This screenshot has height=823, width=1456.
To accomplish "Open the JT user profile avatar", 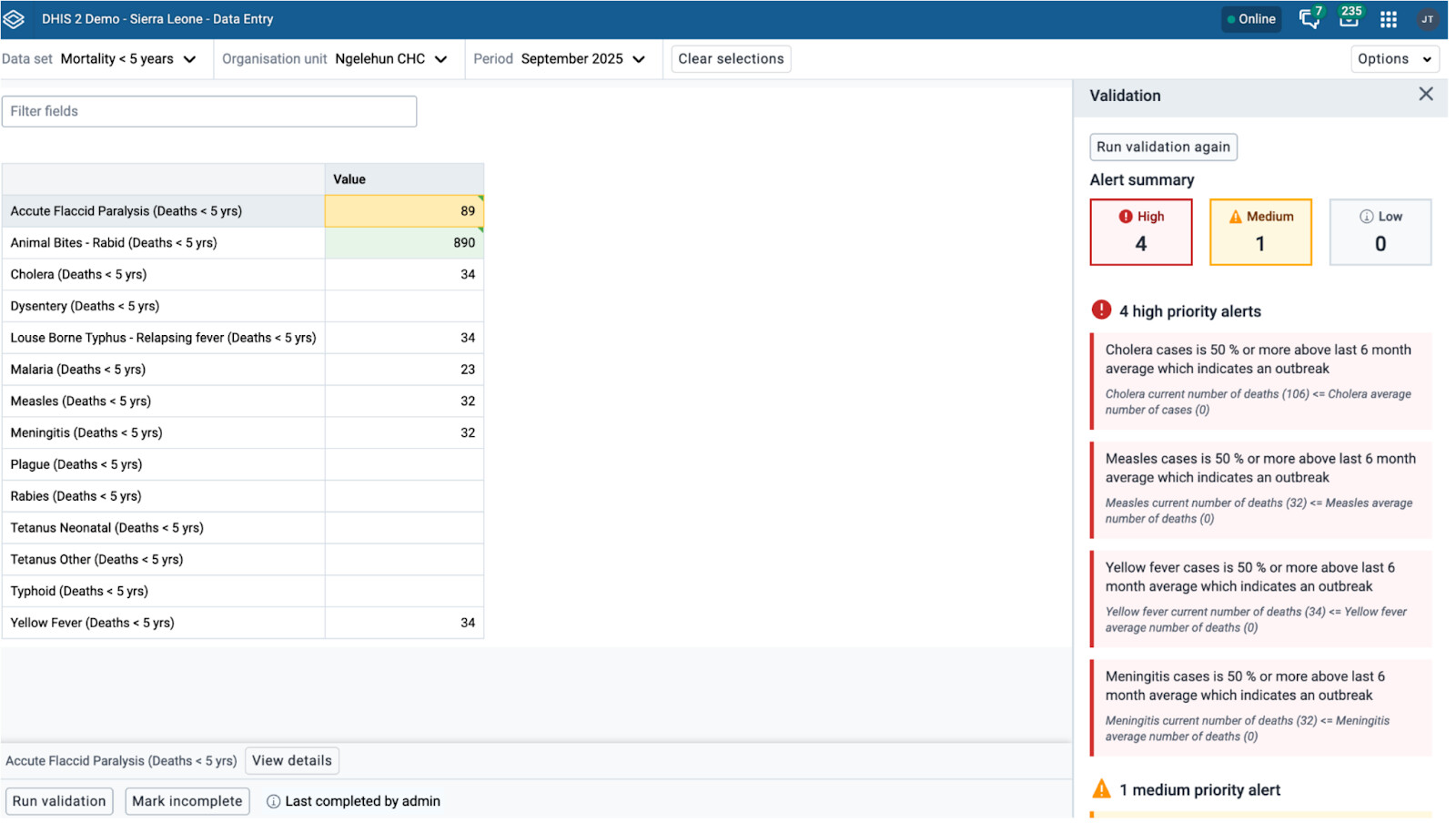I will tap(1427, 19).
